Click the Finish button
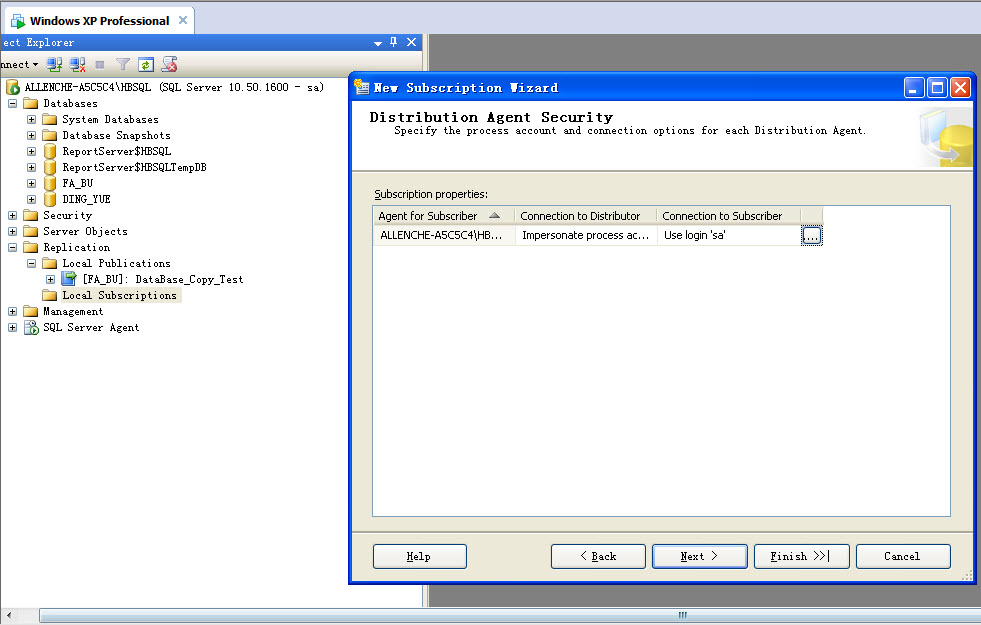The height and width of the screenshot is (625, 981). tap(801, 556)
